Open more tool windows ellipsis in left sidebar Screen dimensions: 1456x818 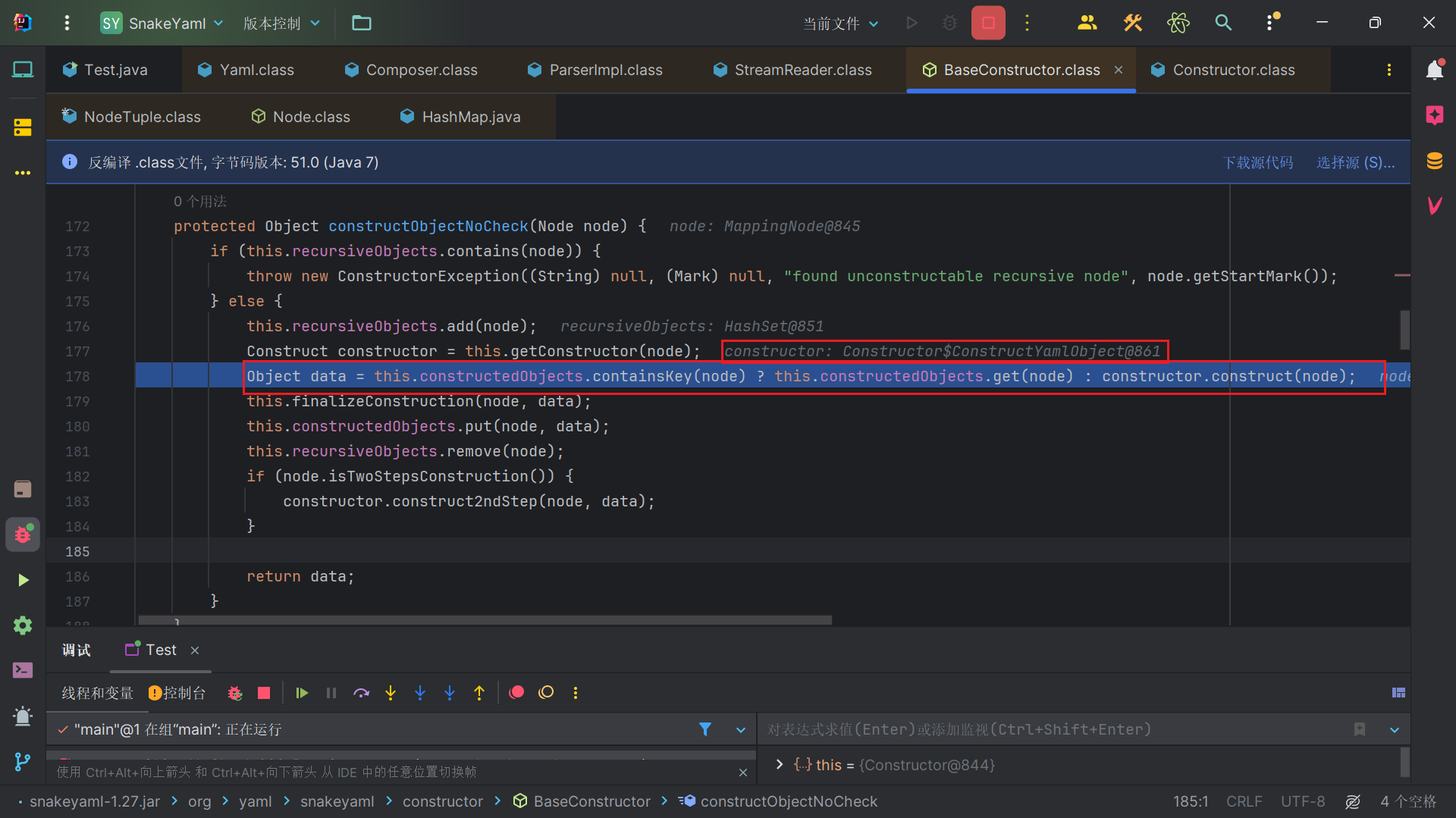23,173
